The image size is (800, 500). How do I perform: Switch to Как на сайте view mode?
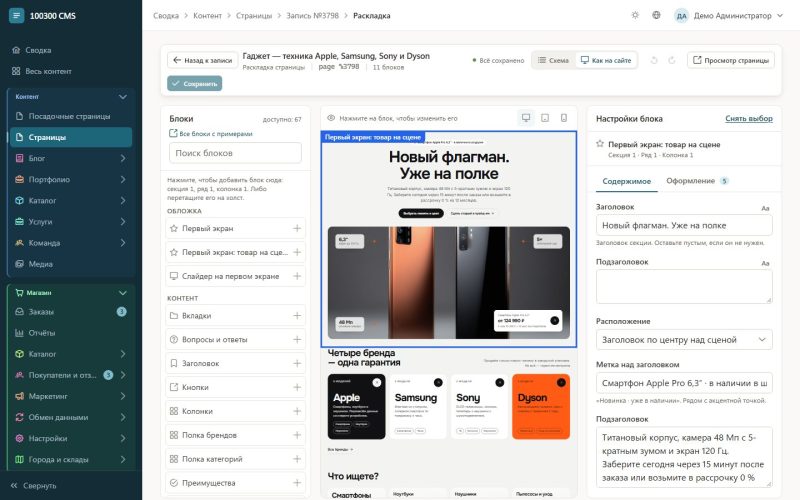click(x=606, y=60)
